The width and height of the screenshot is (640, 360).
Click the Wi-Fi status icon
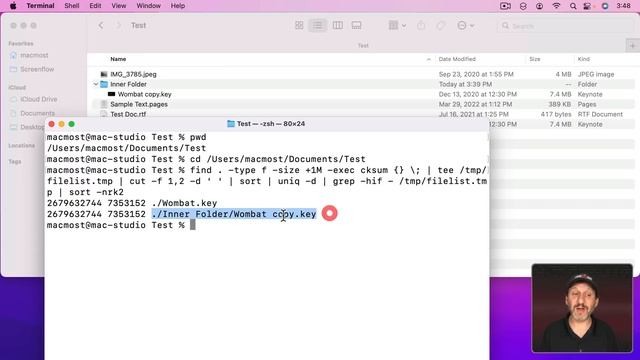tap(556, 6)
